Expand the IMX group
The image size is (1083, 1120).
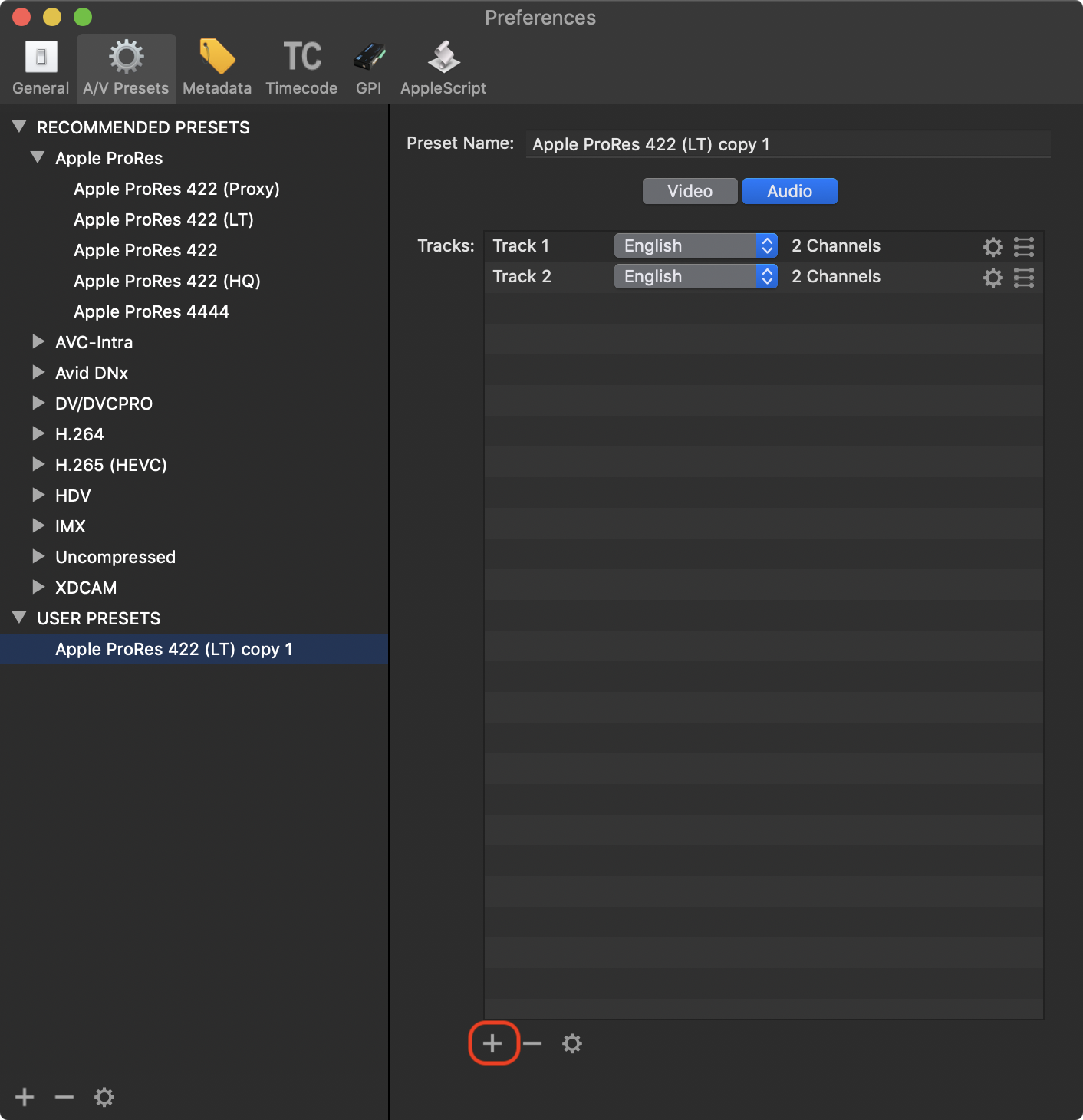38,525
